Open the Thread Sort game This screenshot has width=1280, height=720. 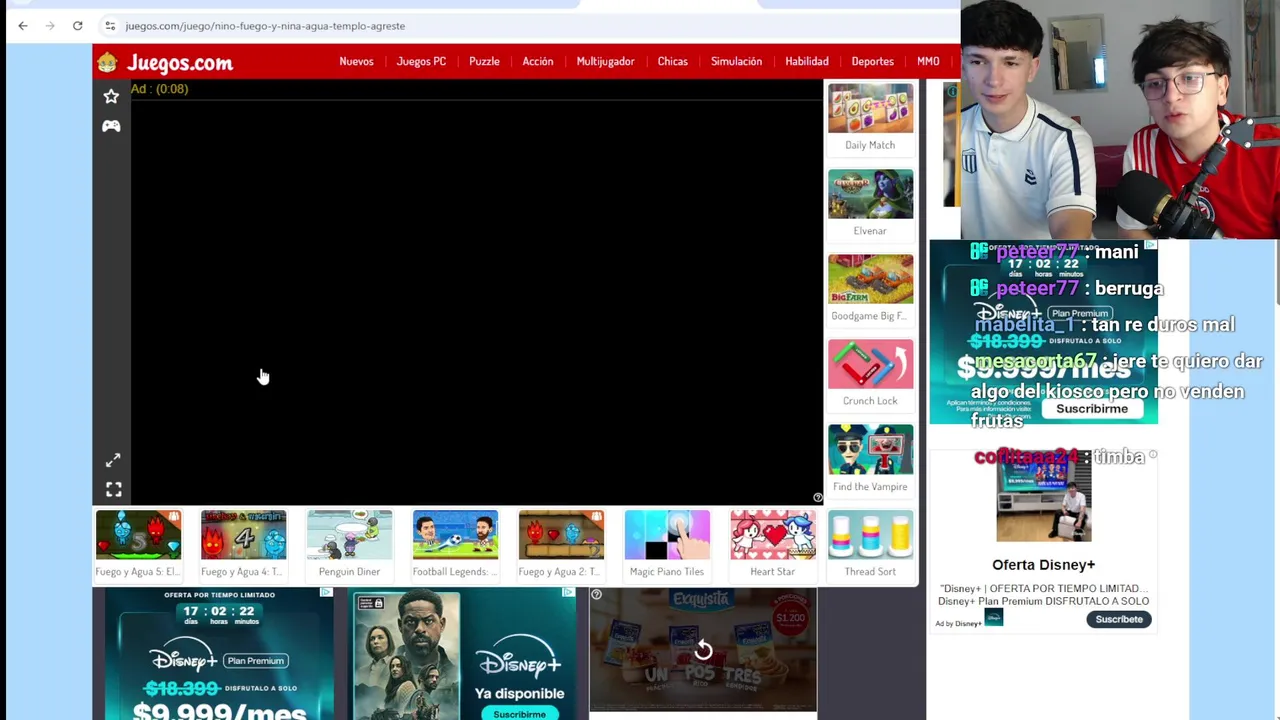(870, 535)
